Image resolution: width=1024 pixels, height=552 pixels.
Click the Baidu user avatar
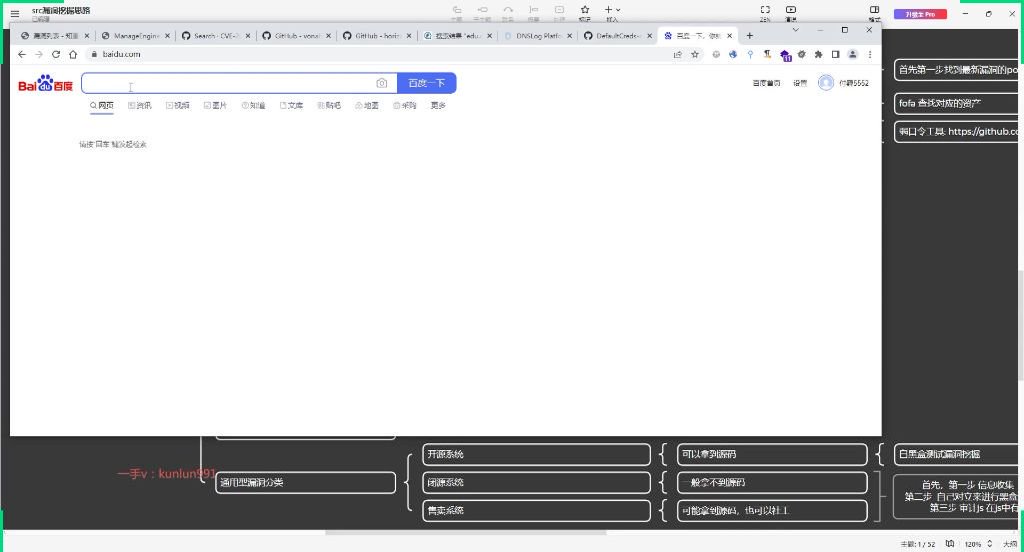825,82
